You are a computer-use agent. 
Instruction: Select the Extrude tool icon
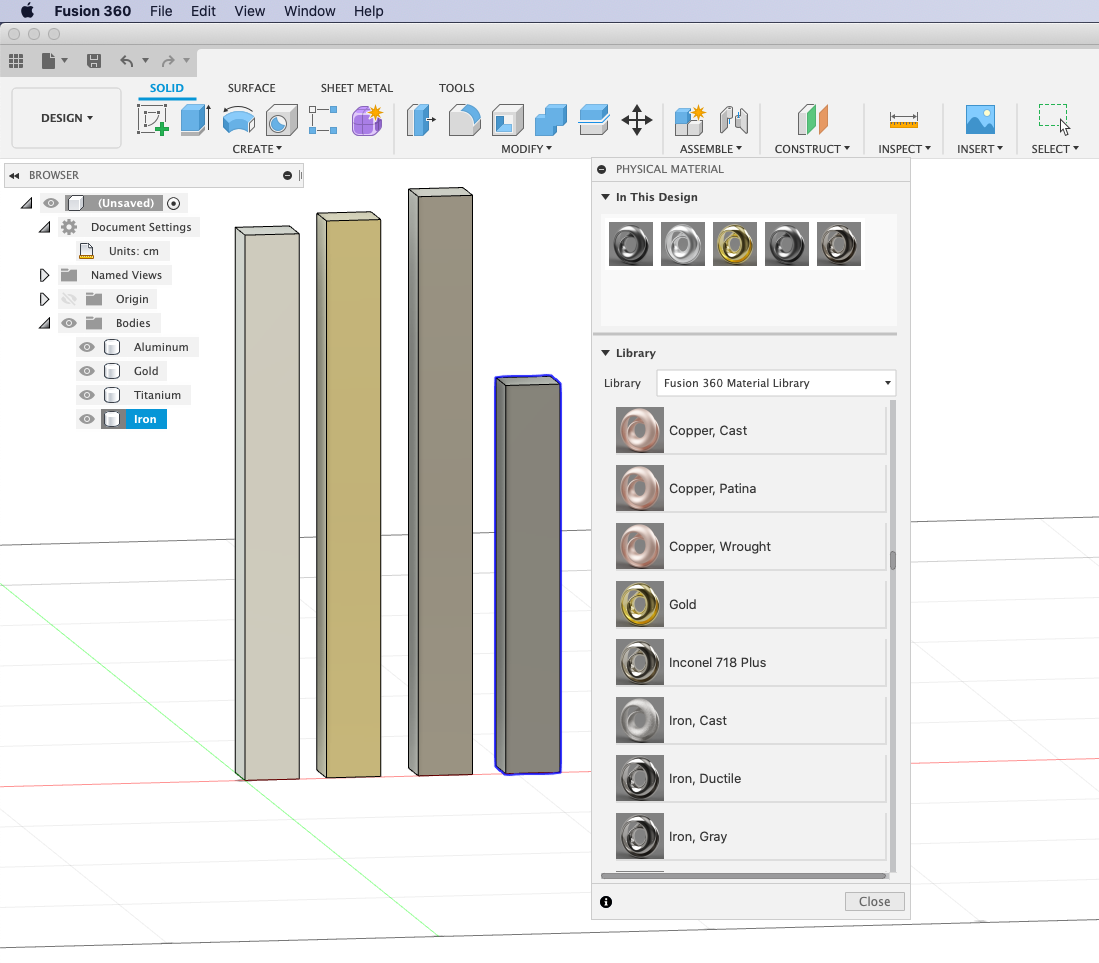195,120
